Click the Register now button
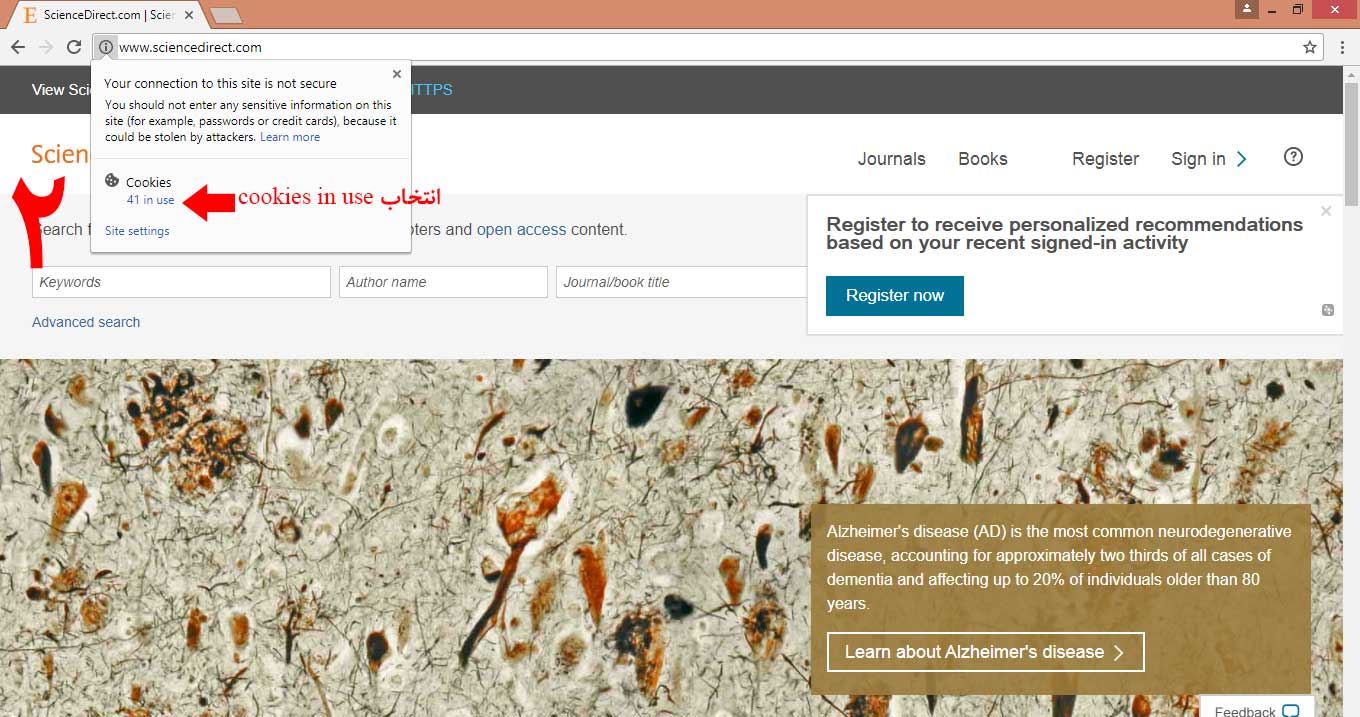The width and height of the screenshot is (1360, 717). pyautogui.click(x=895, y=296)
